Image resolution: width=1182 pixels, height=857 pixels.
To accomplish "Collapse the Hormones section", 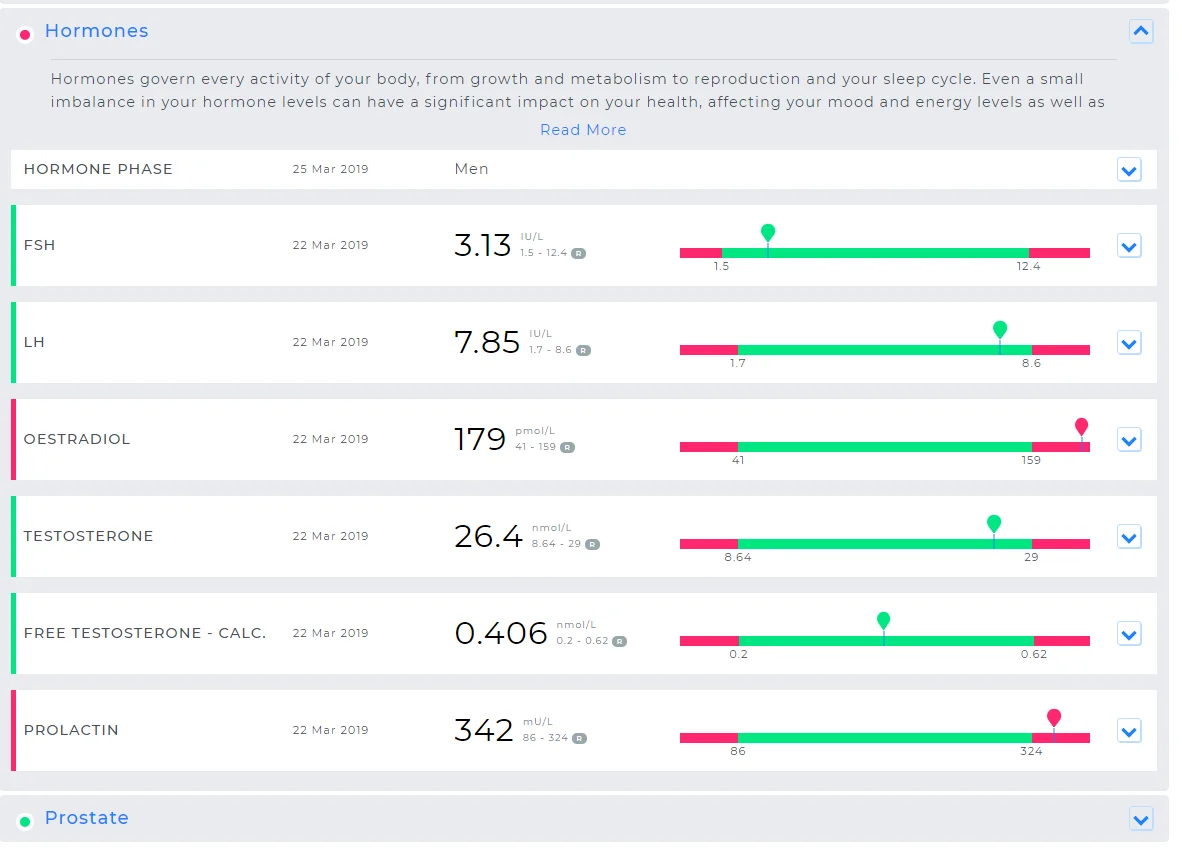I will coord(1141,32).
